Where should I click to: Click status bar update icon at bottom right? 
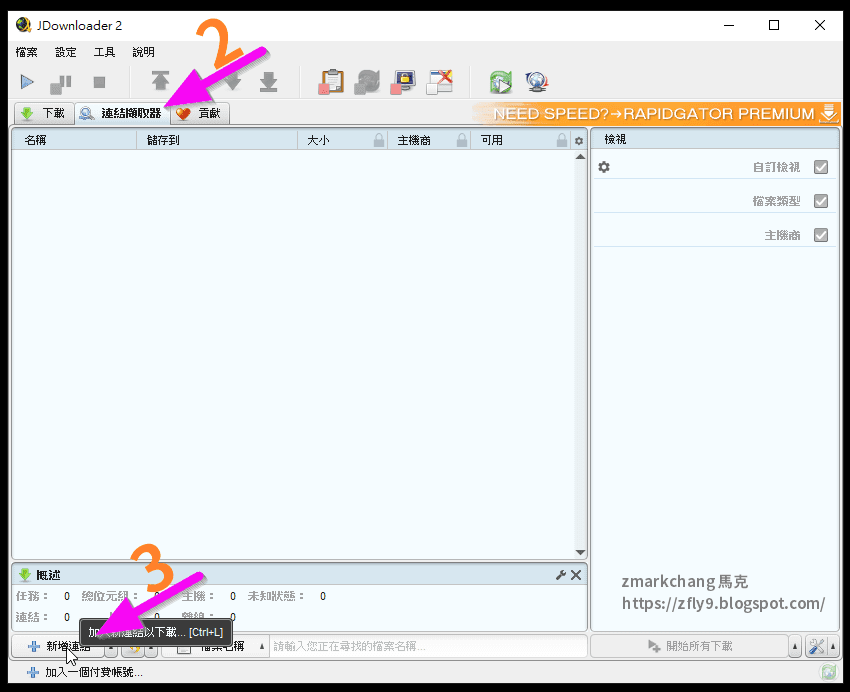[x=829, y=672]
